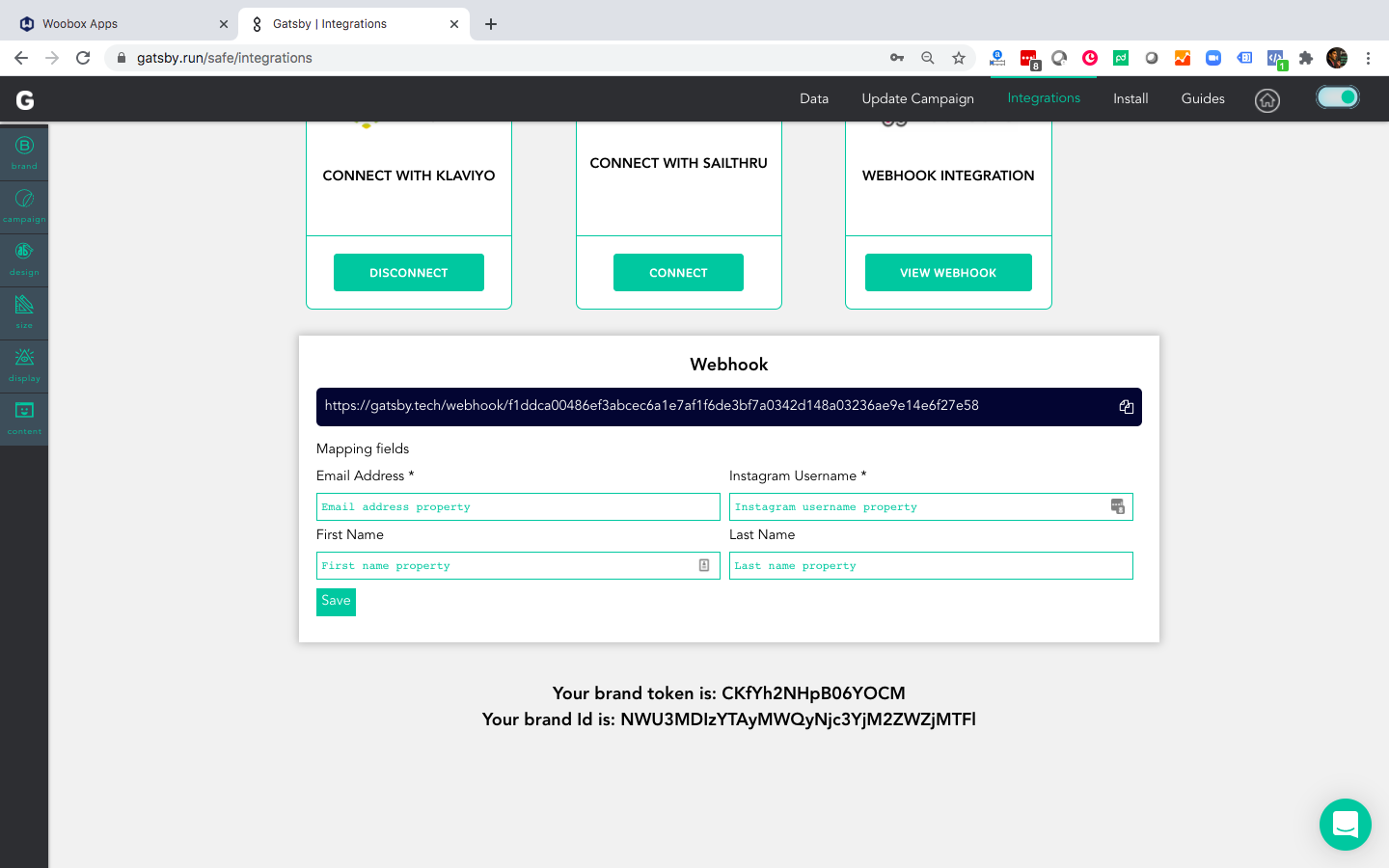Reload the page

click(x=83, y=58)
